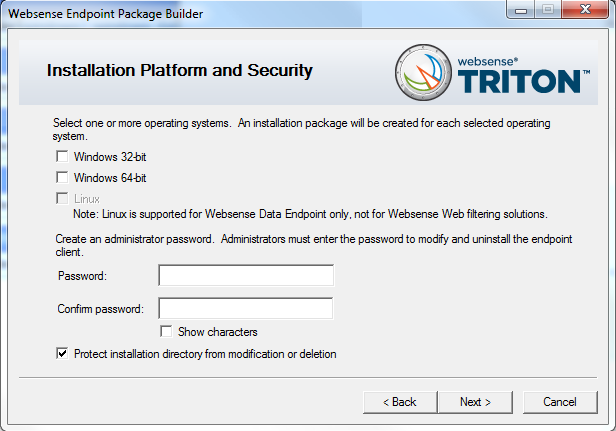Click the "Password:" field label
The height and width of the screenshot is (431, 616).
[82, 276]
